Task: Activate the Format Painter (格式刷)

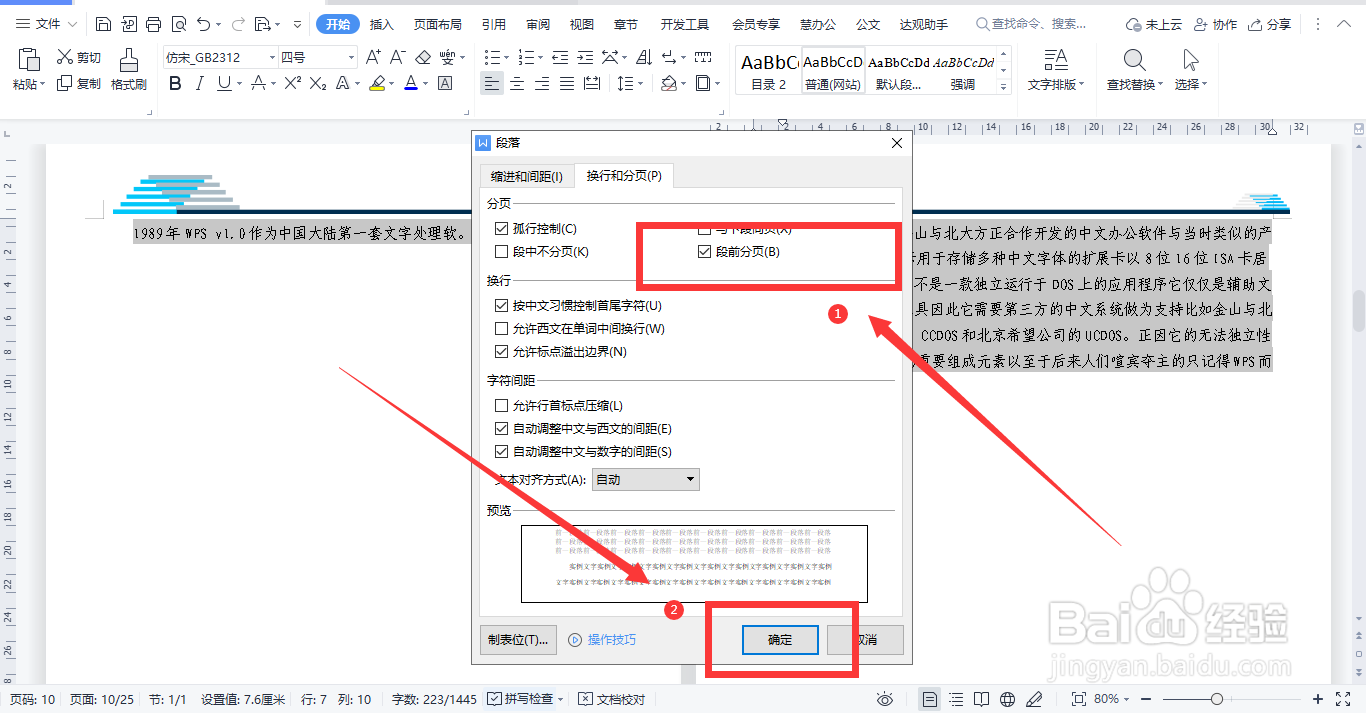Action: [x=129, y=70]
